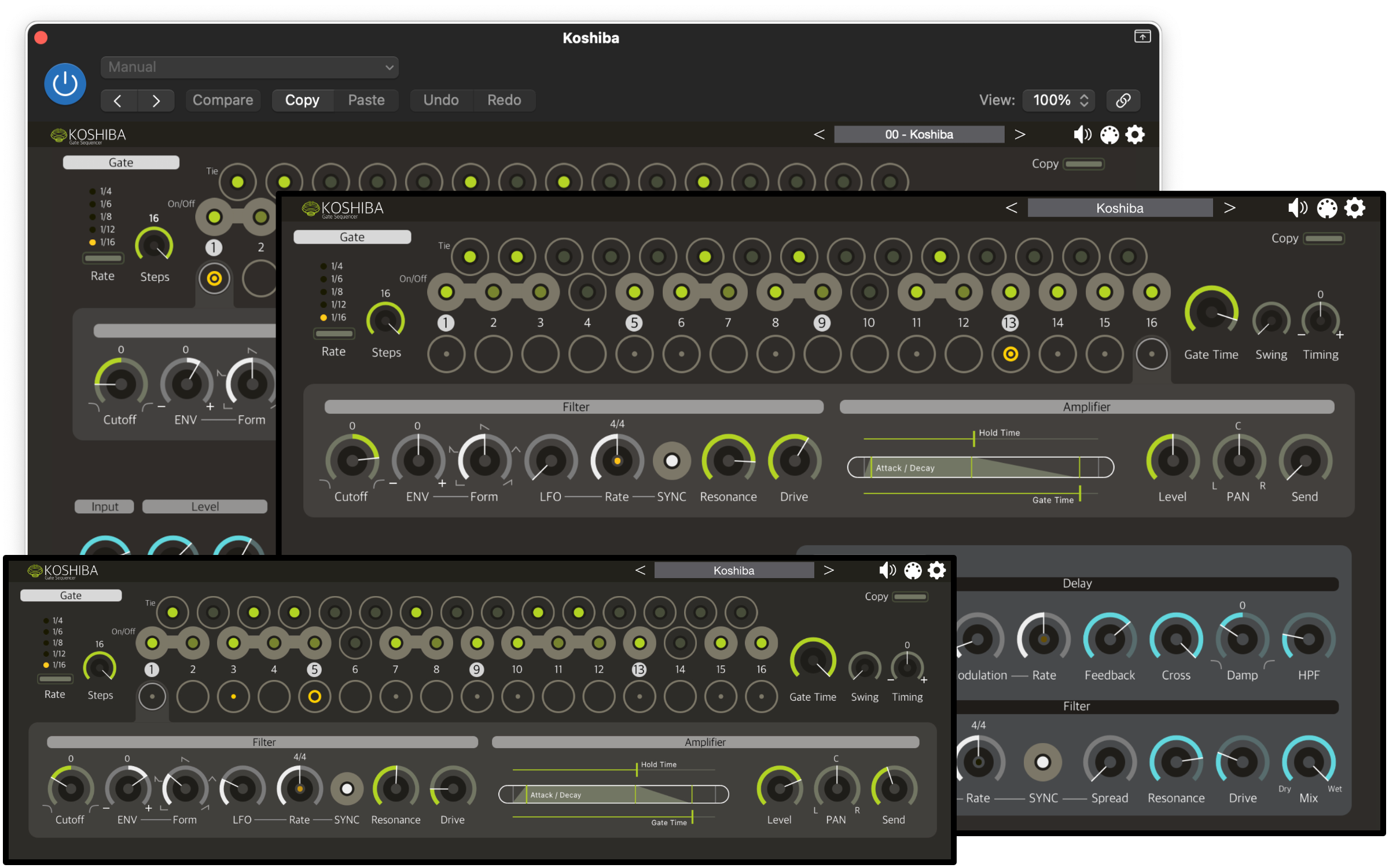Select the Input tab in back window
The width and height of the screenshot is (1389, 868).
tap(105, 506)
